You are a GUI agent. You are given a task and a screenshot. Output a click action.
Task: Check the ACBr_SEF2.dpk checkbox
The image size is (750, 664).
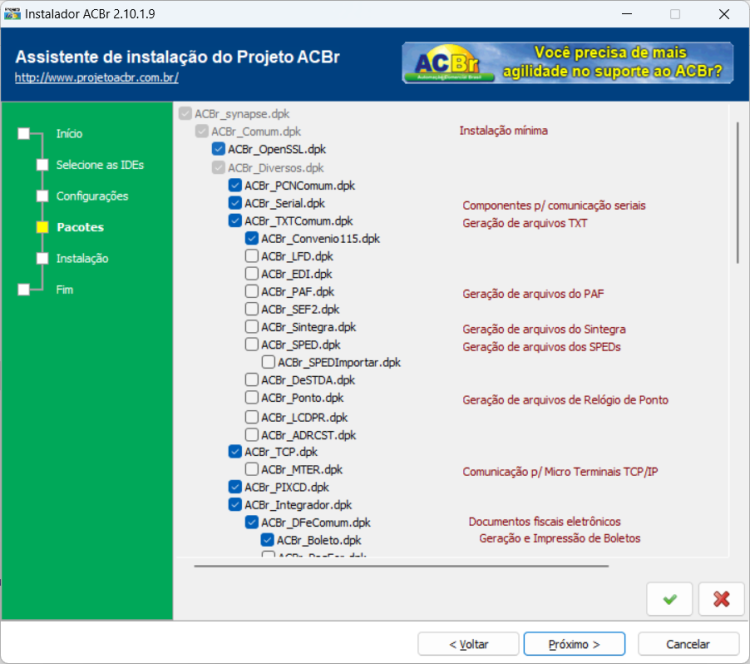pos(252,309)
